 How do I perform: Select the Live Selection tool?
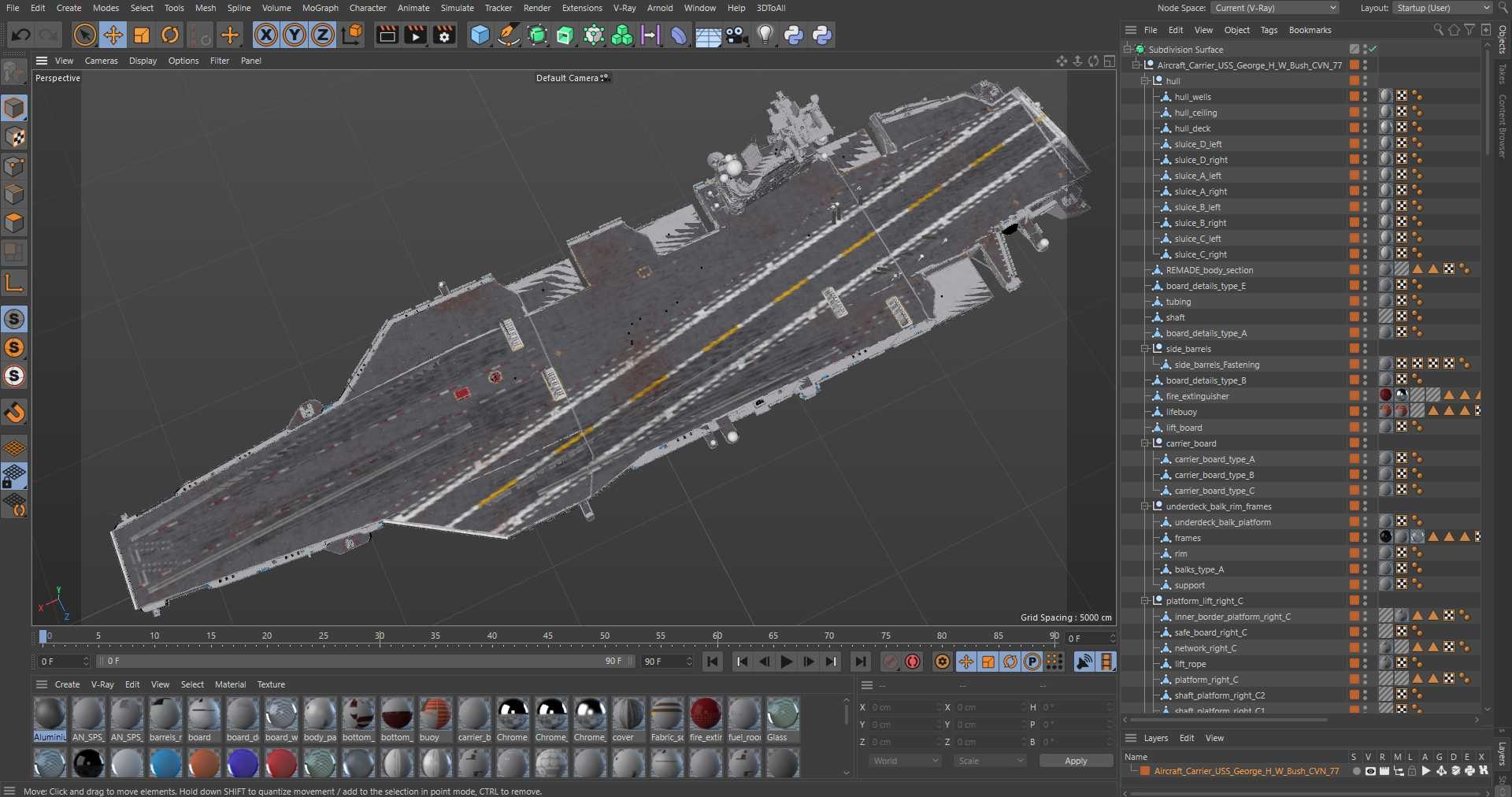[84, 35]
